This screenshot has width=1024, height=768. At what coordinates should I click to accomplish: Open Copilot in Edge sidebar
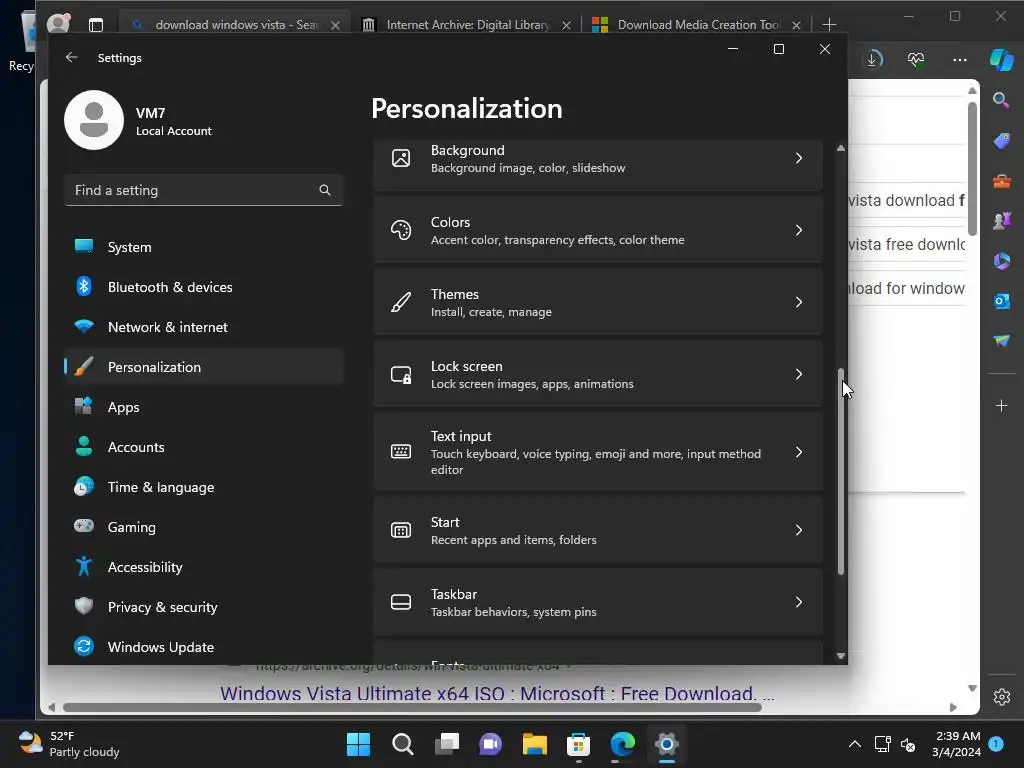pyautogui.click(x=1001, y=59)
